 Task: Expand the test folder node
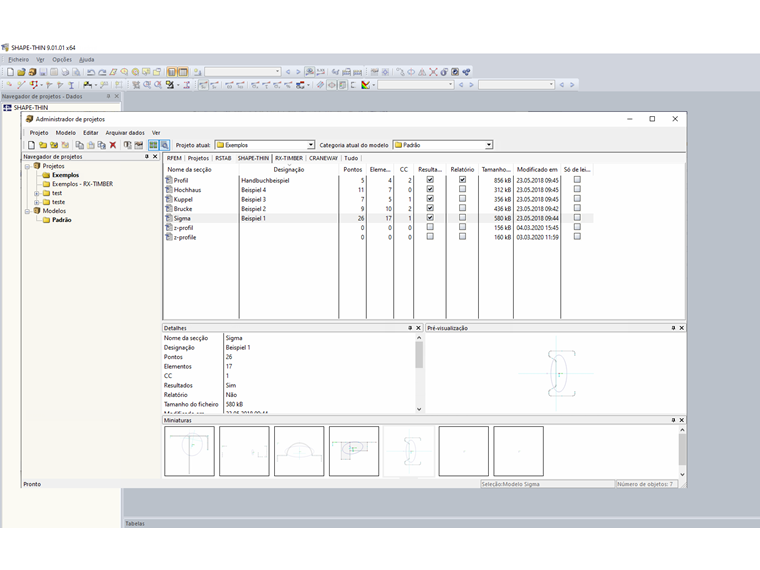(x=36, y=193)
